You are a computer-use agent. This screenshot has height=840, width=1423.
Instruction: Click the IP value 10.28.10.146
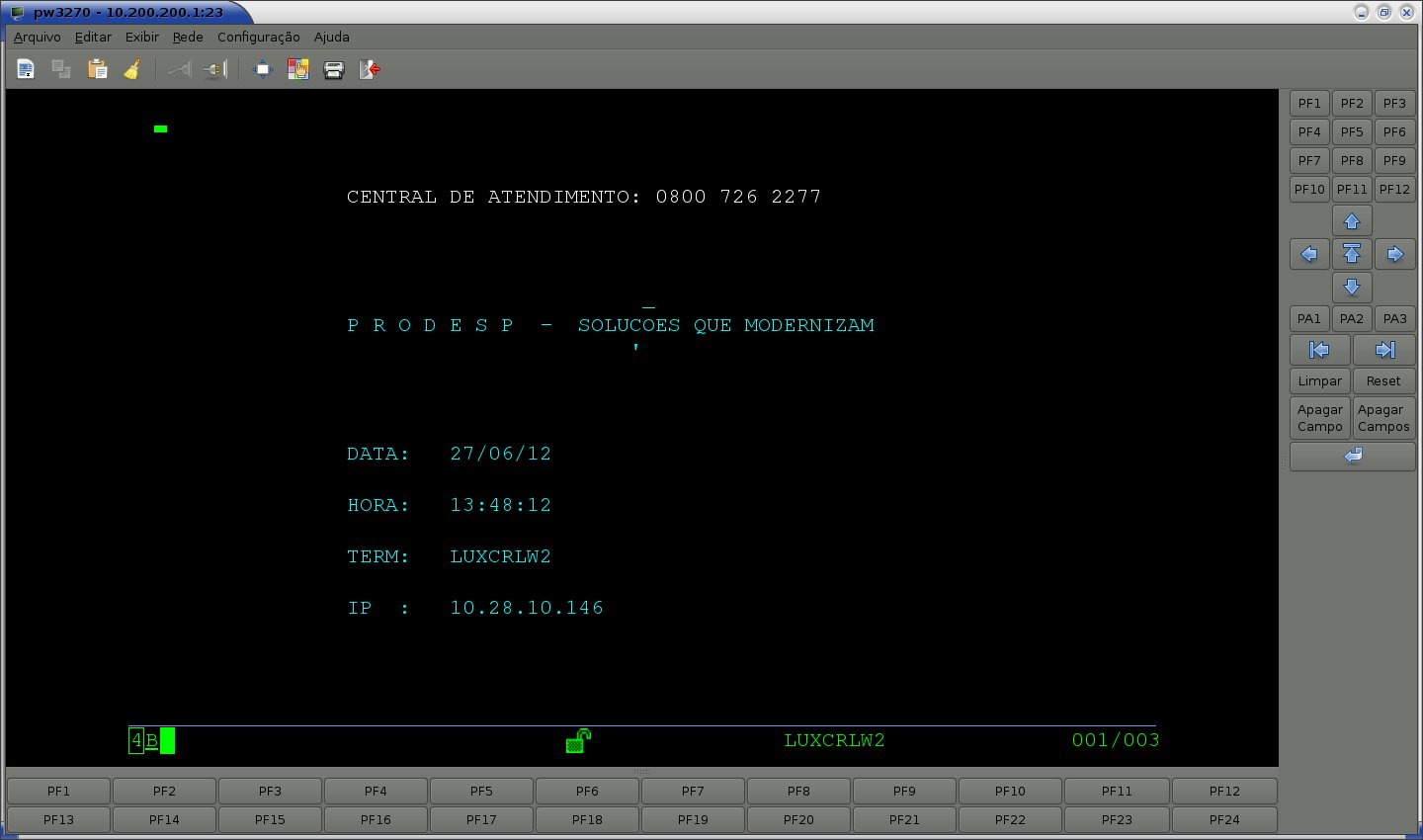[x=527, y=608]
